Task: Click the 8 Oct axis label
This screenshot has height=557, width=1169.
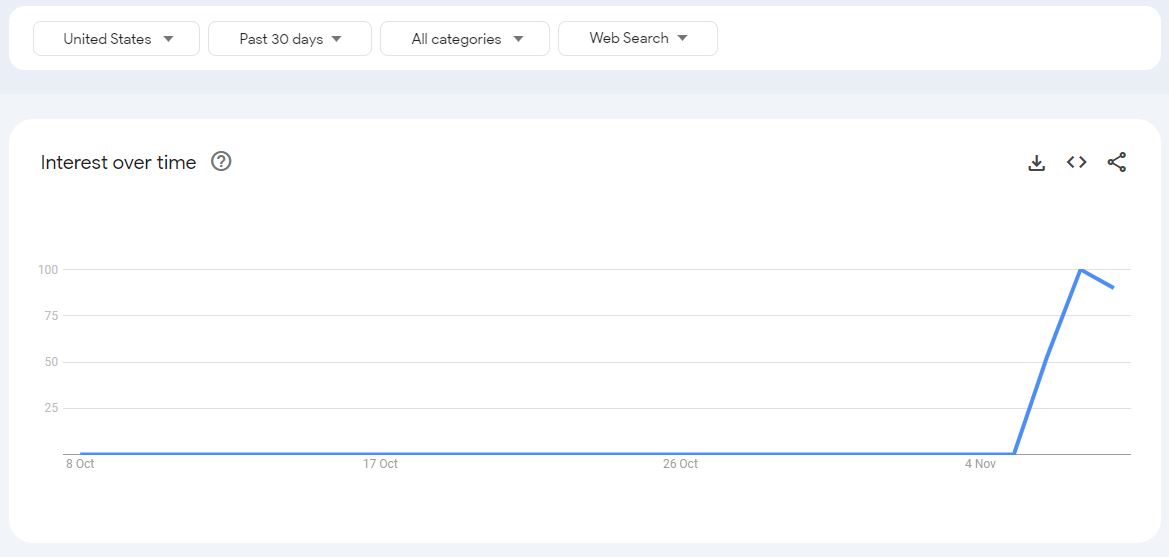Action: (x=80, y=464)
